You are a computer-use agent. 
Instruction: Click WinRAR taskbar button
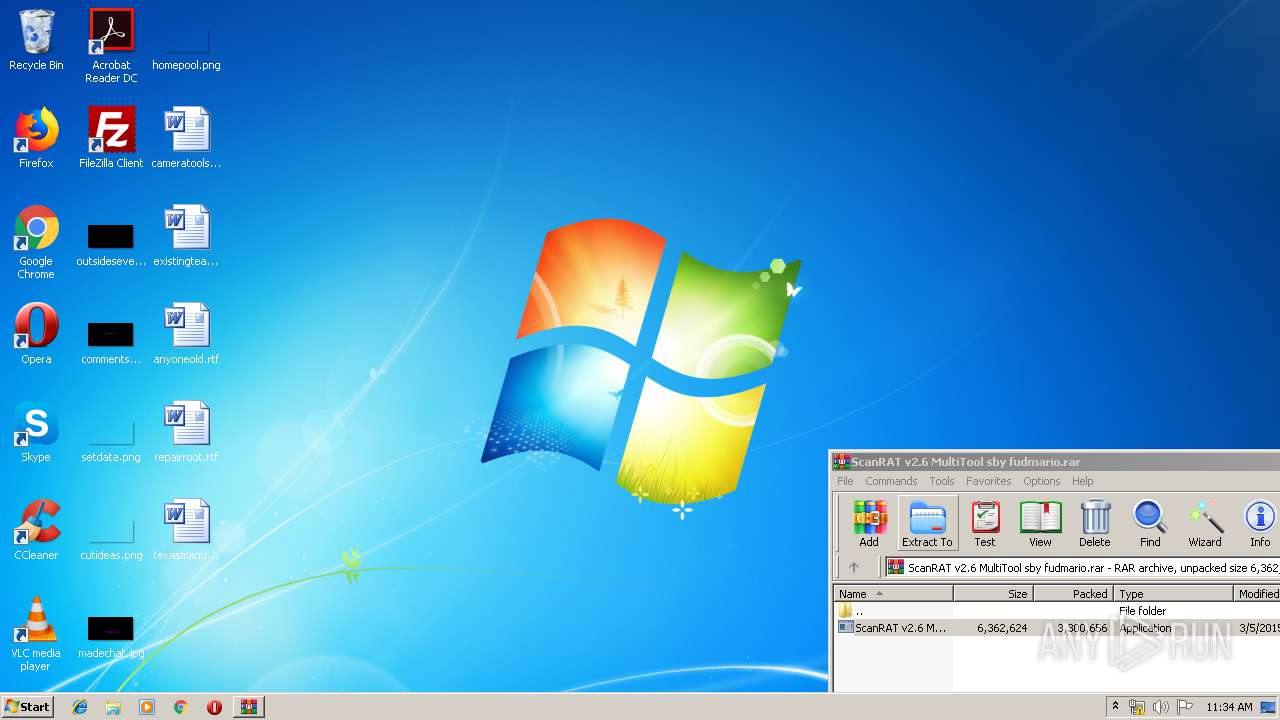click(249, 707)
